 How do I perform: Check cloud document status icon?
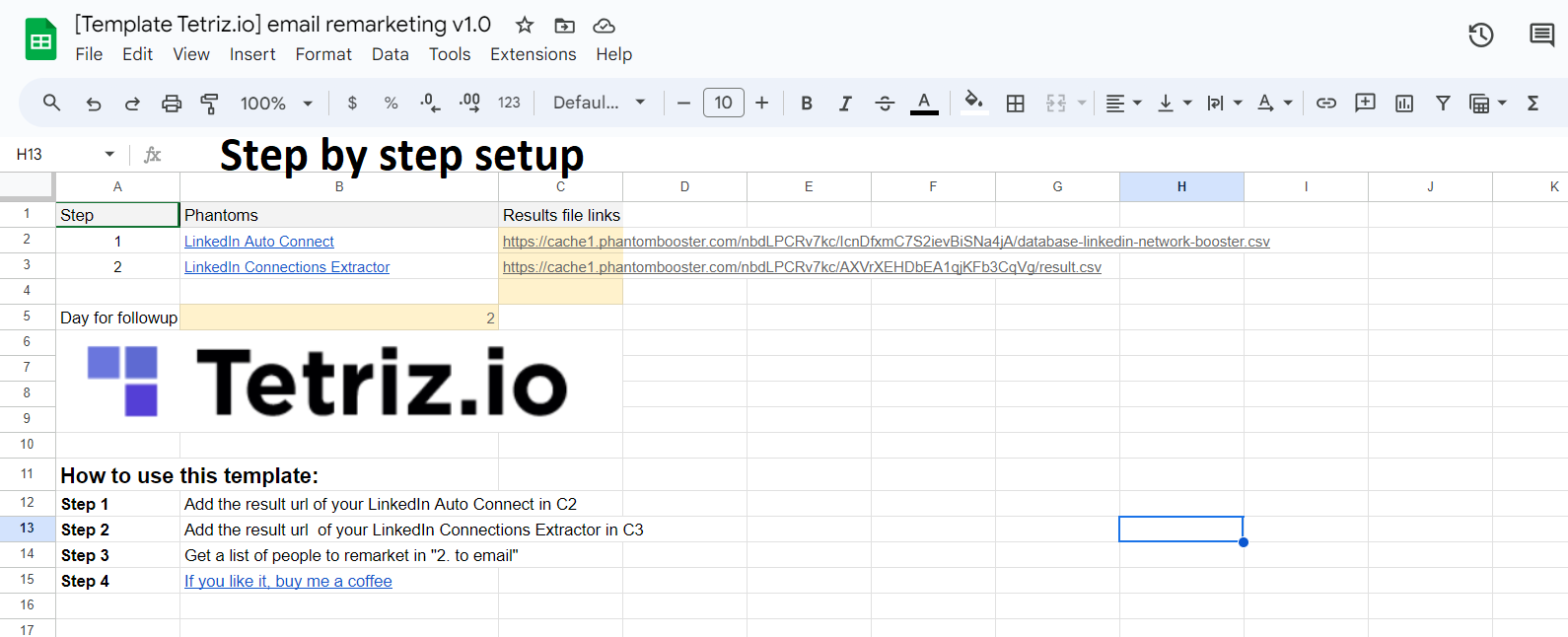pyautogui.click(x=604, y=25)
